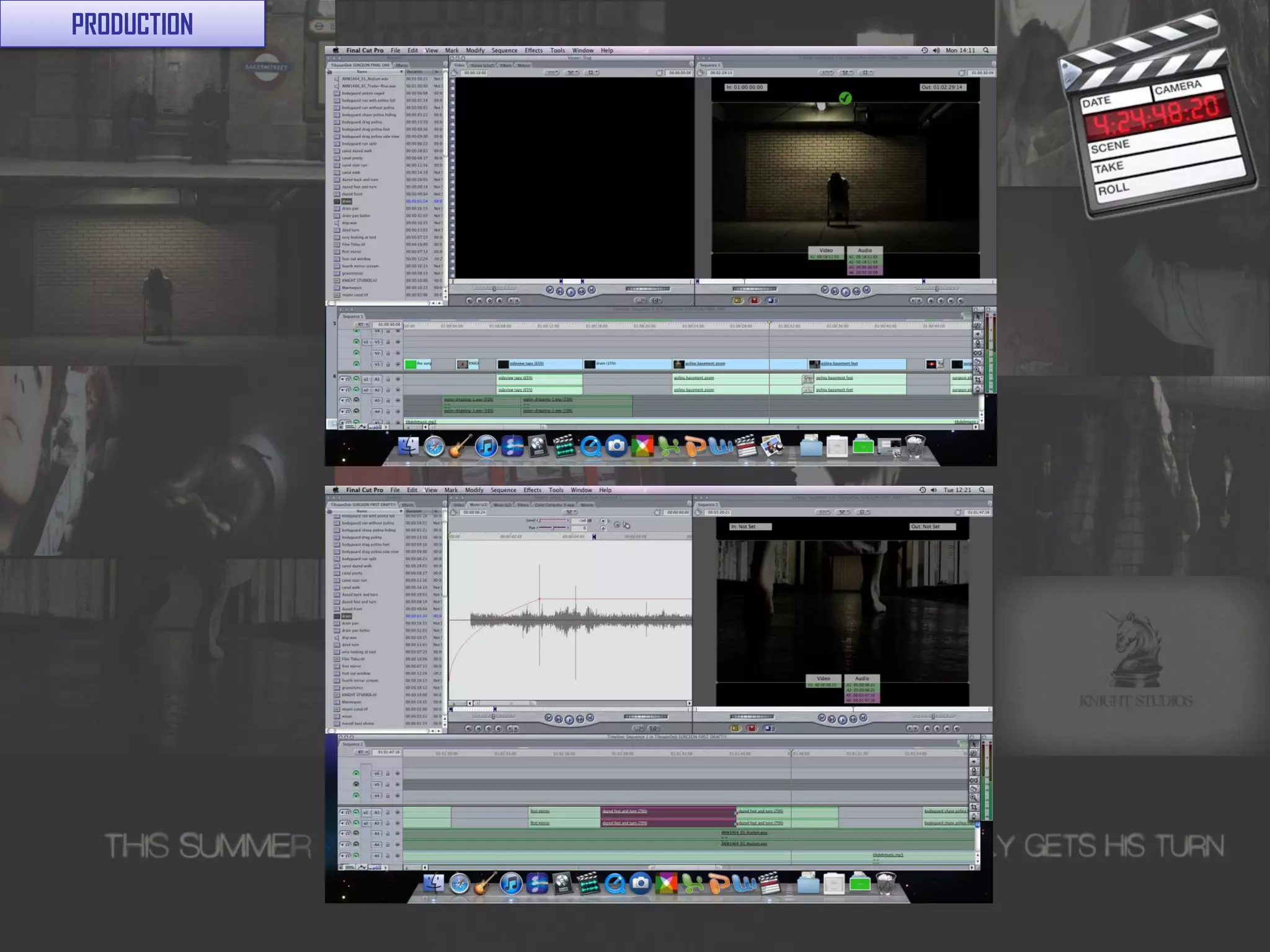Open view overlays pop-up in upper Canvas
This screenshot has width=1270, height=952.
[866, 73]
